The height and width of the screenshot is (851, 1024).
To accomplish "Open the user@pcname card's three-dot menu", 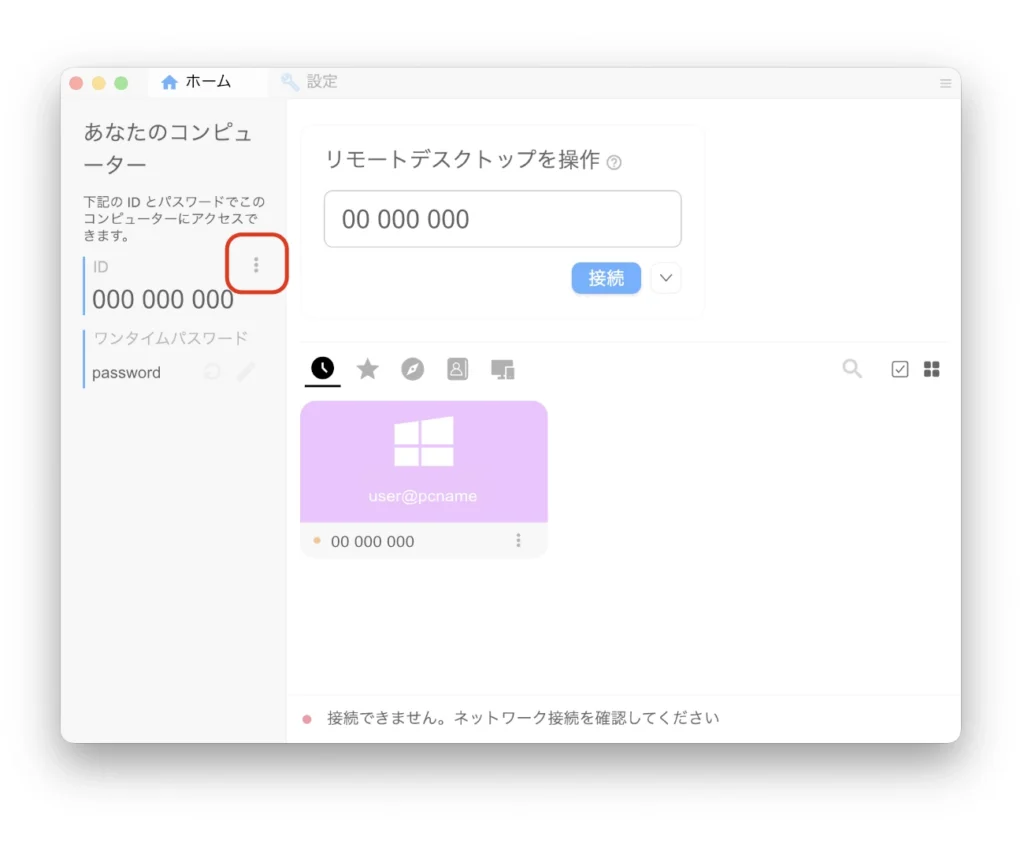I will (518, 541).
